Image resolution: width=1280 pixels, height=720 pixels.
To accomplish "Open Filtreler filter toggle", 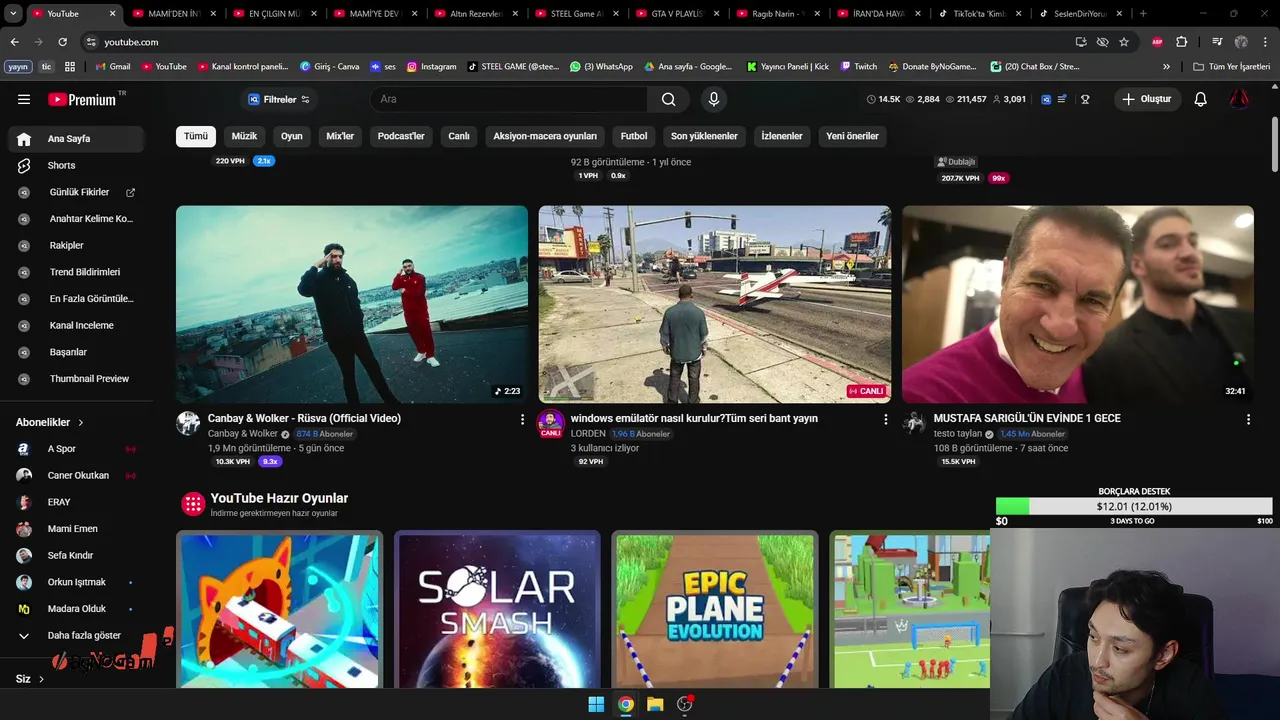I will (x=279, y=99).
